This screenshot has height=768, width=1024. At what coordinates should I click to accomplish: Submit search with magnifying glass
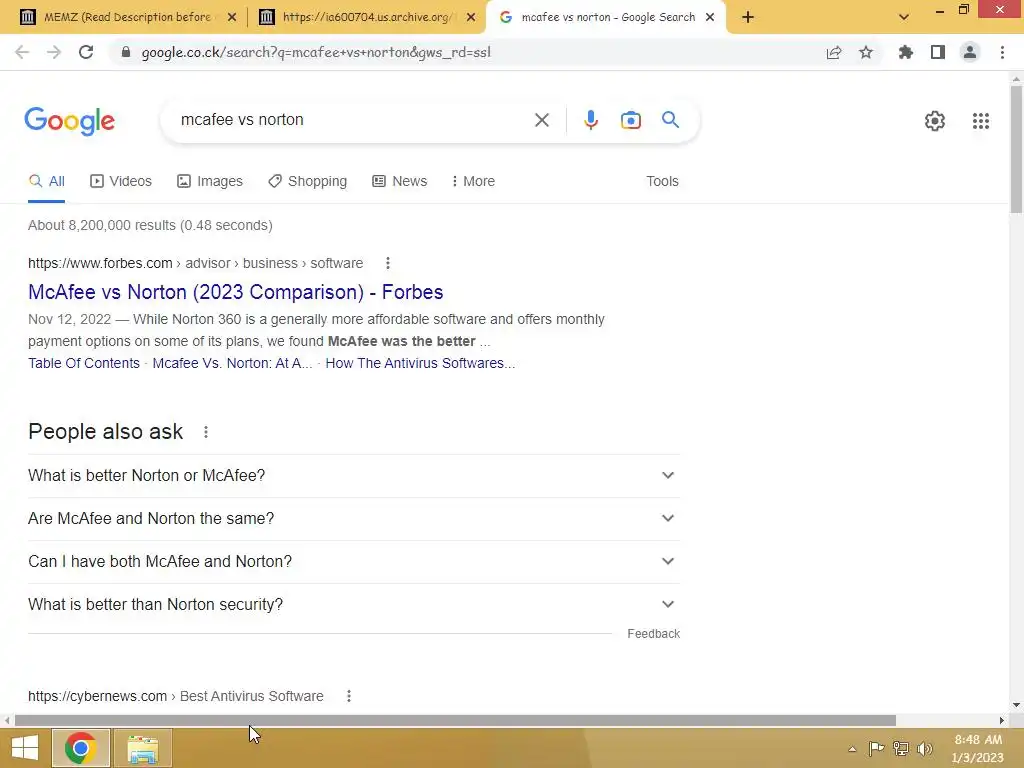(670, 120)
